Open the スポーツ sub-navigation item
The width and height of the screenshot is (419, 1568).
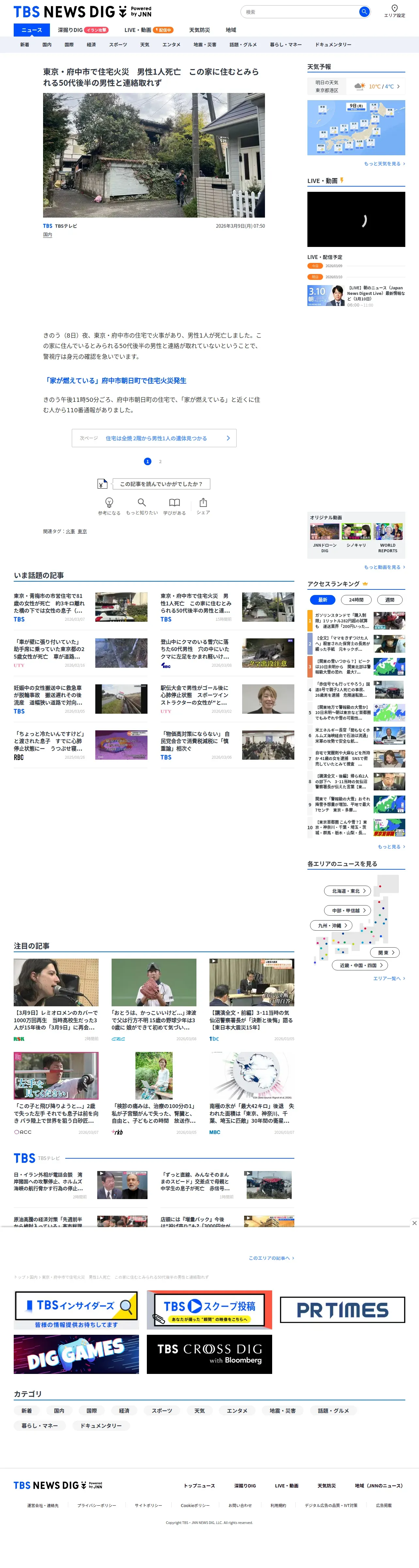pyautogui.click(x=118, y=44)
